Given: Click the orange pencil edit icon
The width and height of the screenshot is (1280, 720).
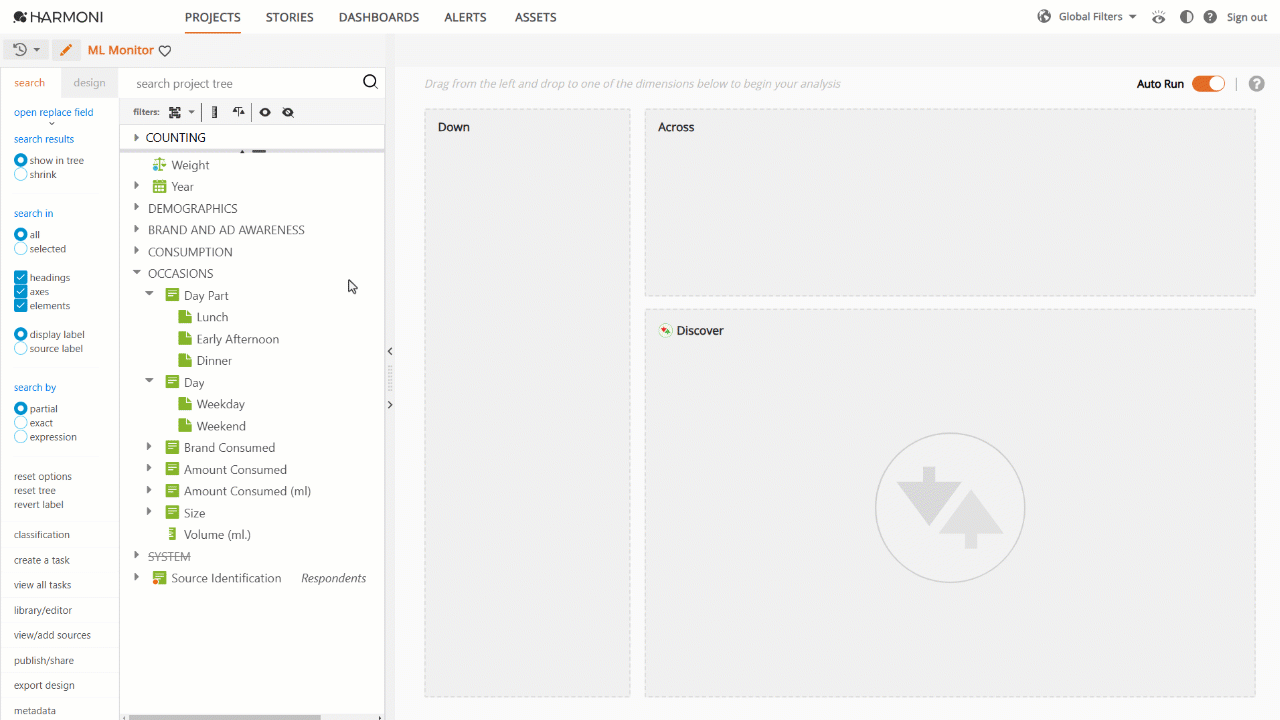Looking at the screenshot, I should coord(66,50).
